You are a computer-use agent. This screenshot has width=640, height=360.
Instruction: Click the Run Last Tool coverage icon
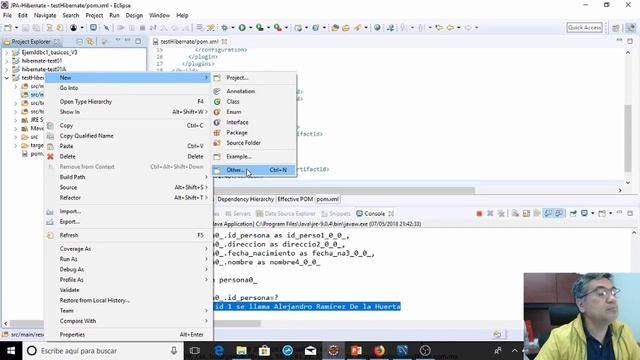click(260, 28)
